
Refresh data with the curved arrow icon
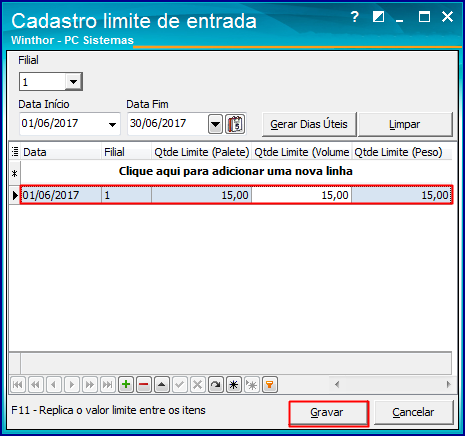[x=216, y=385]
